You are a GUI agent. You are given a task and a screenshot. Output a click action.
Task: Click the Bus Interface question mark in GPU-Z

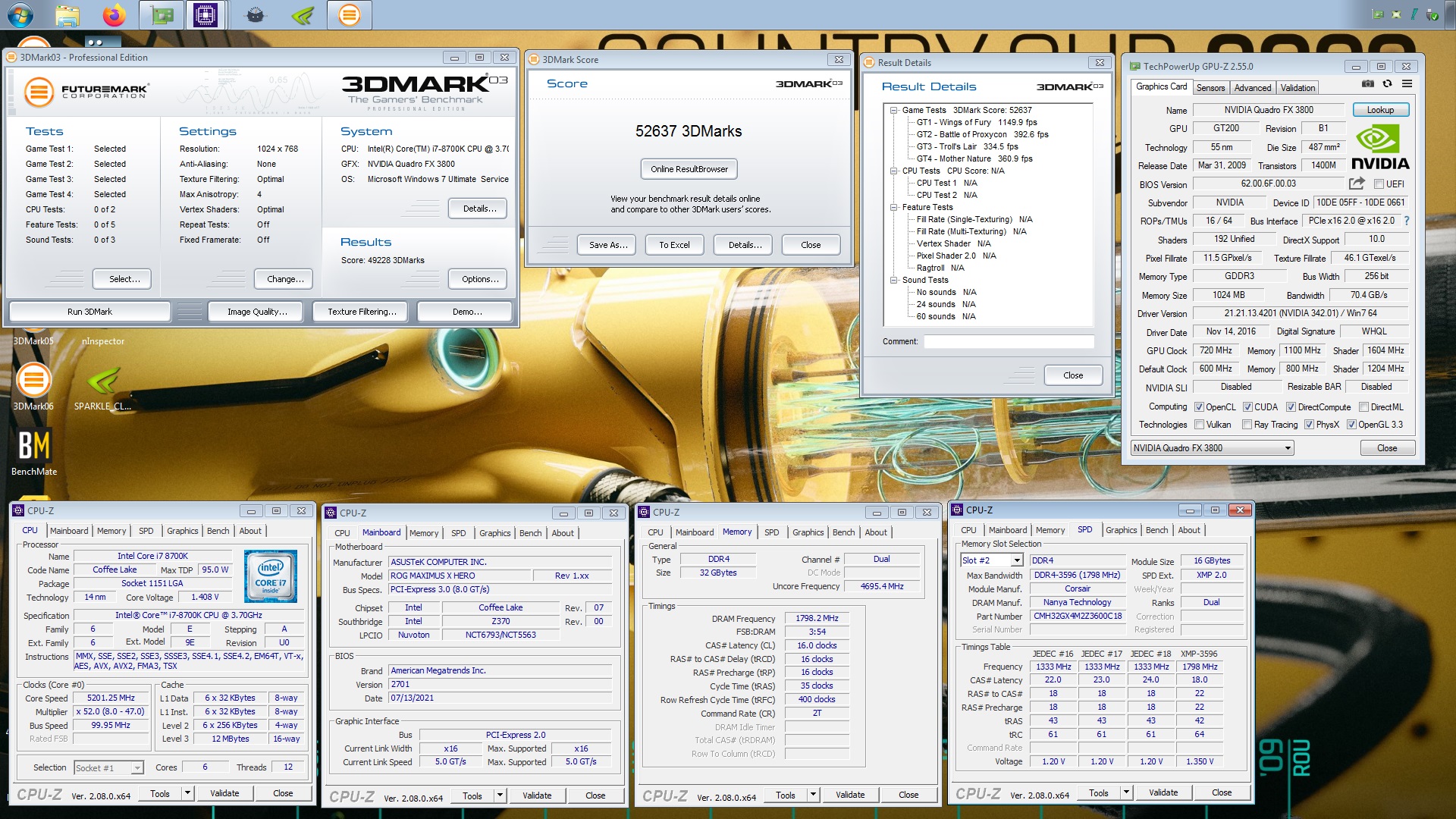coord(1406,221)
